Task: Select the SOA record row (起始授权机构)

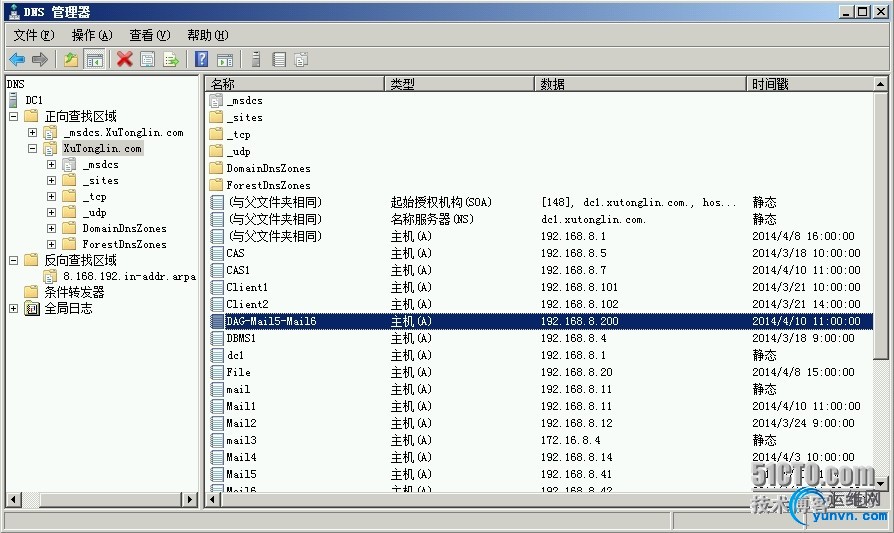Action: [x=541, y=202]
